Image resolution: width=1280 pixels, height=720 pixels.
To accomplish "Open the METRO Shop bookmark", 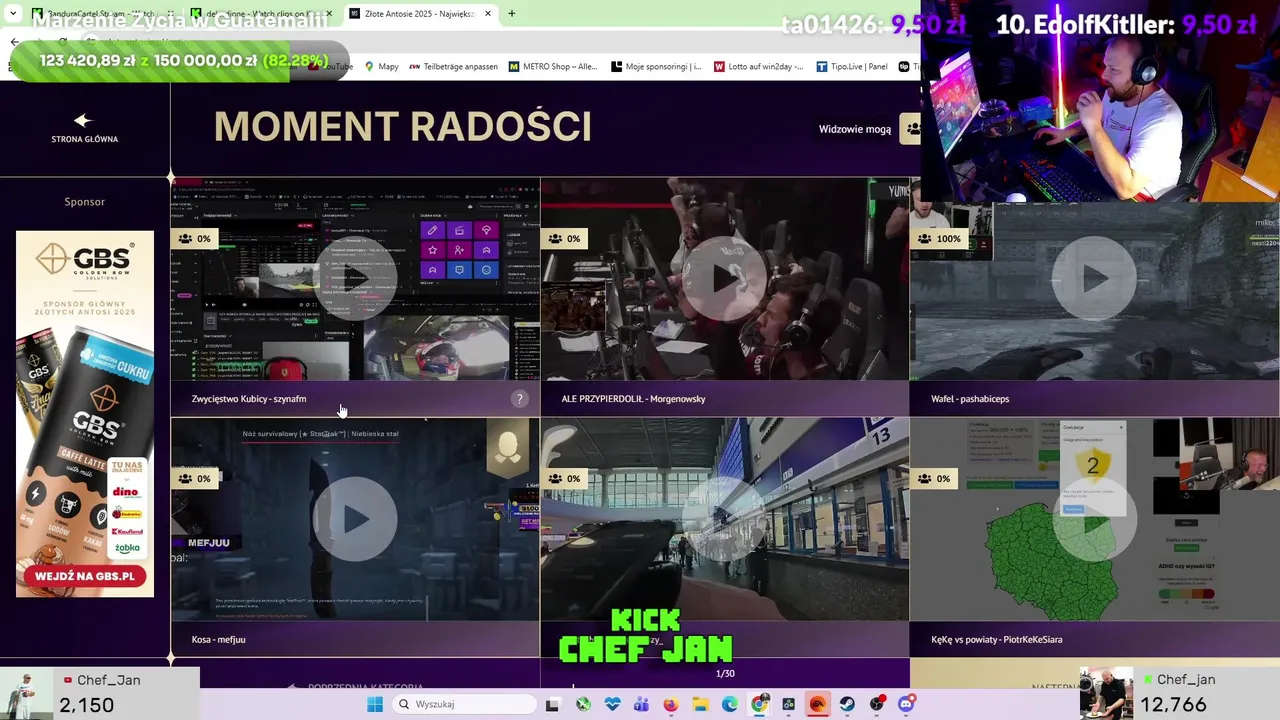I will 553,67.
